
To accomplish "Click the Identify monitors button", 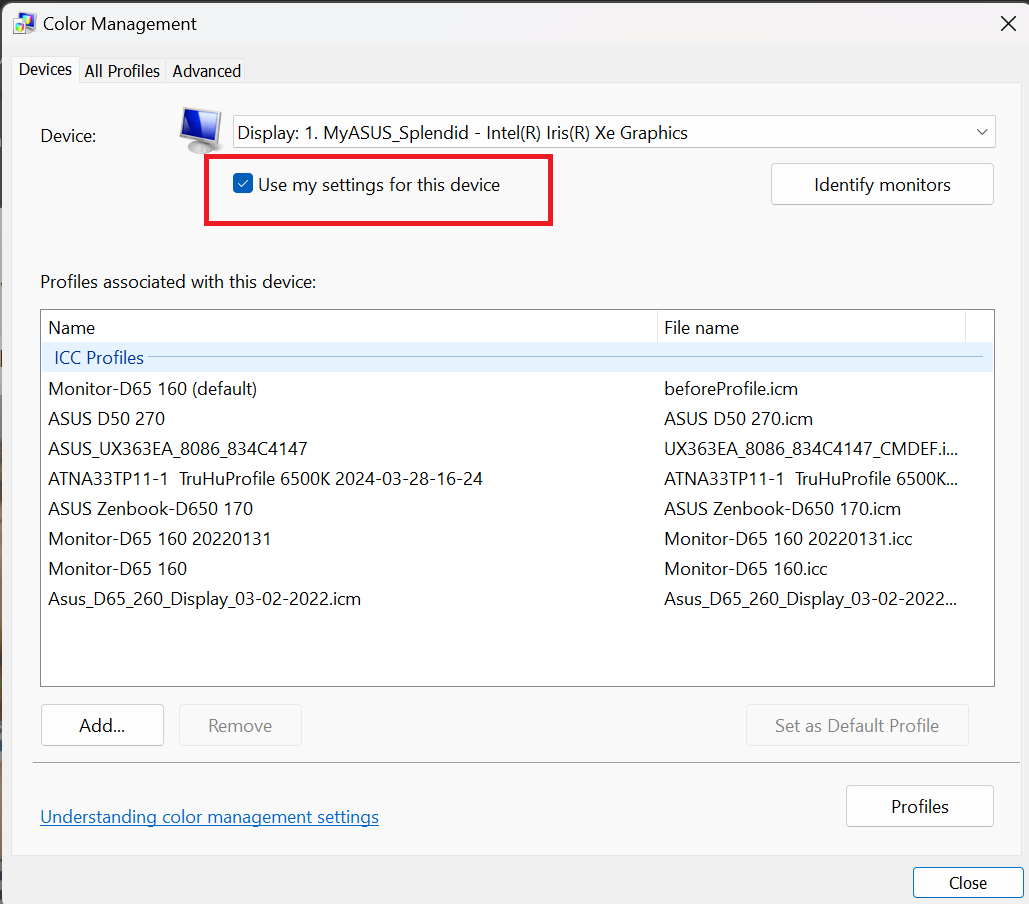I will pyautogui.click(x=881, y=184).
